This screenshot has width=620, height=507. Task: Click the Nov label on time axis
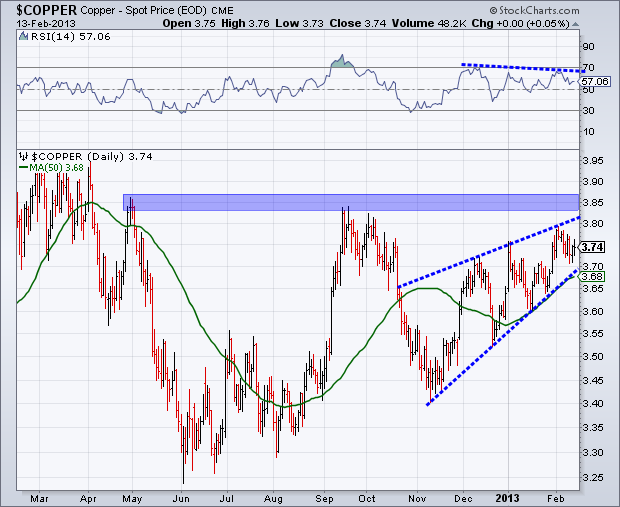pyautogui.click(x=417, y=498)
